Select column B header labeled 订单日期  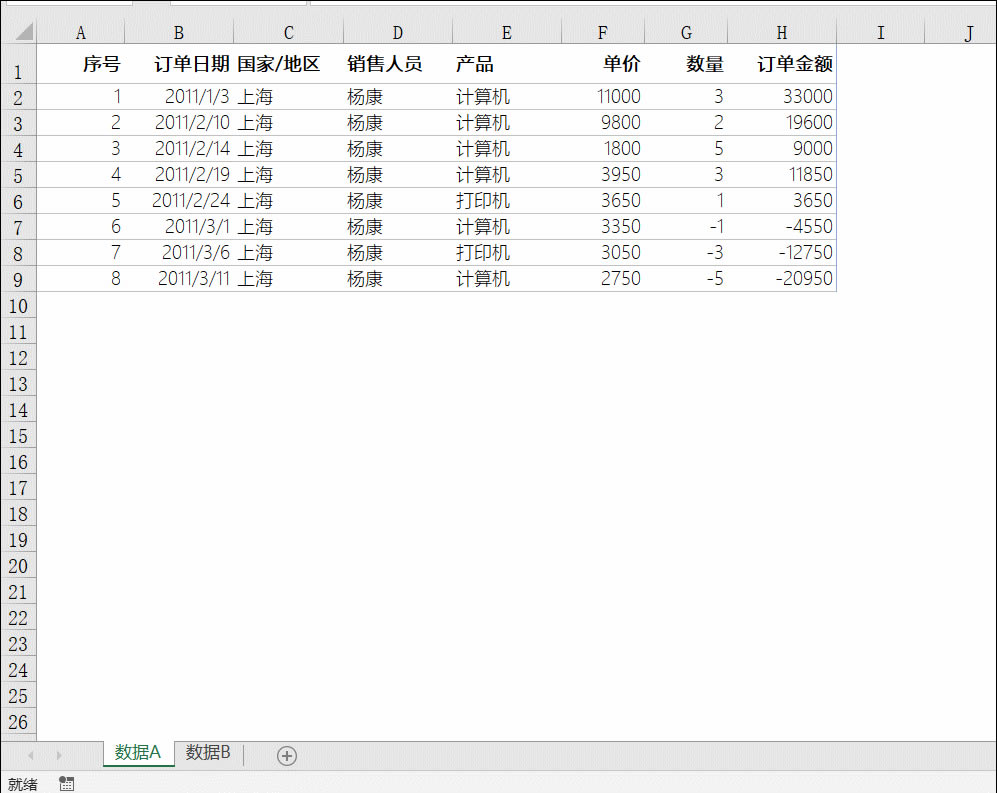[x=178, y=31]
